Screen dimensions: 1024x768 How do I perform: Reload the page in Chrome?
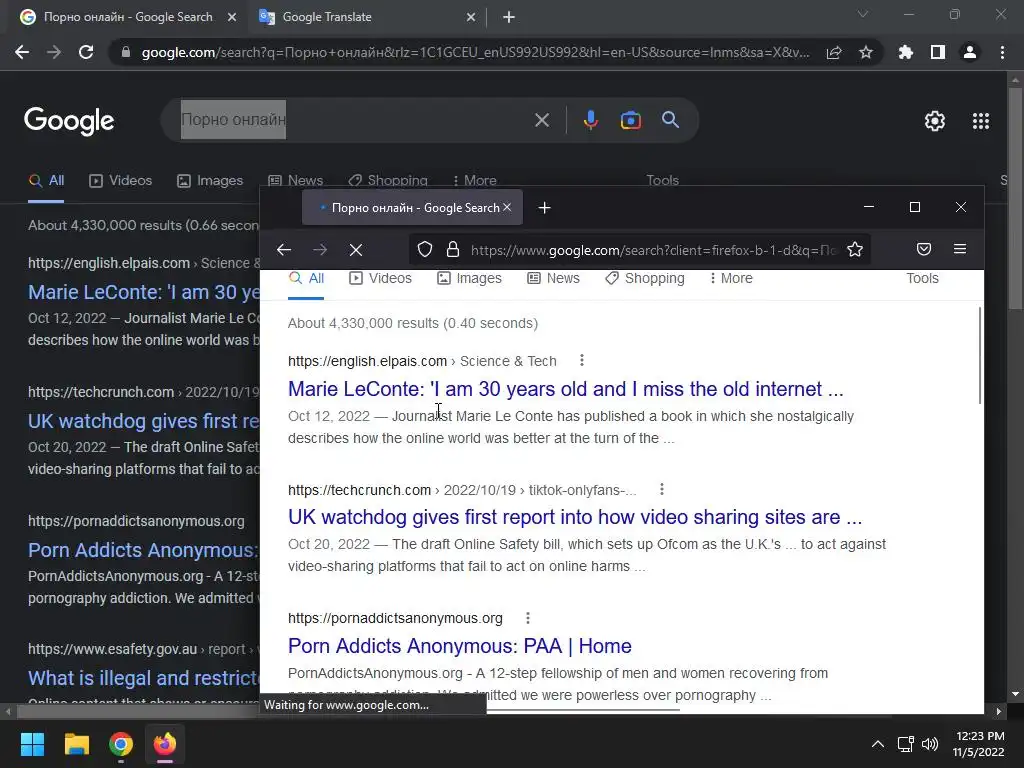(x=86, y=52)
